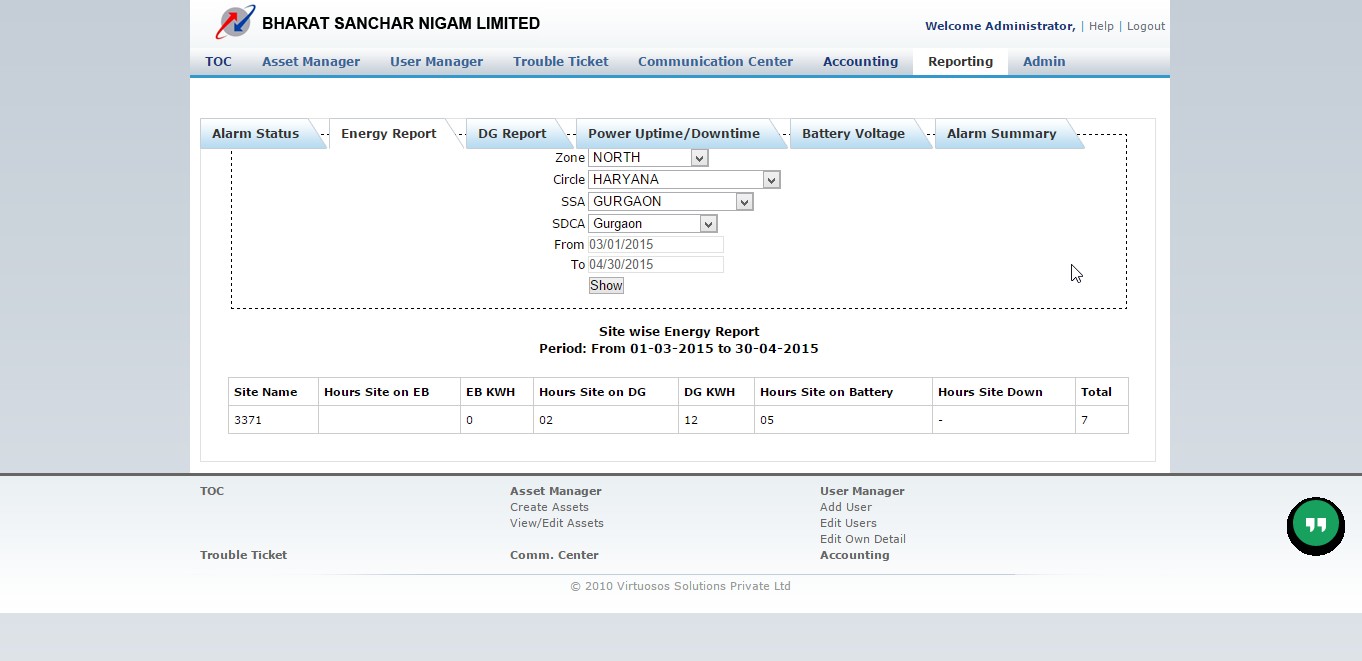
Task: Open the Trouble Ticket section
Action: click(560, 61)
